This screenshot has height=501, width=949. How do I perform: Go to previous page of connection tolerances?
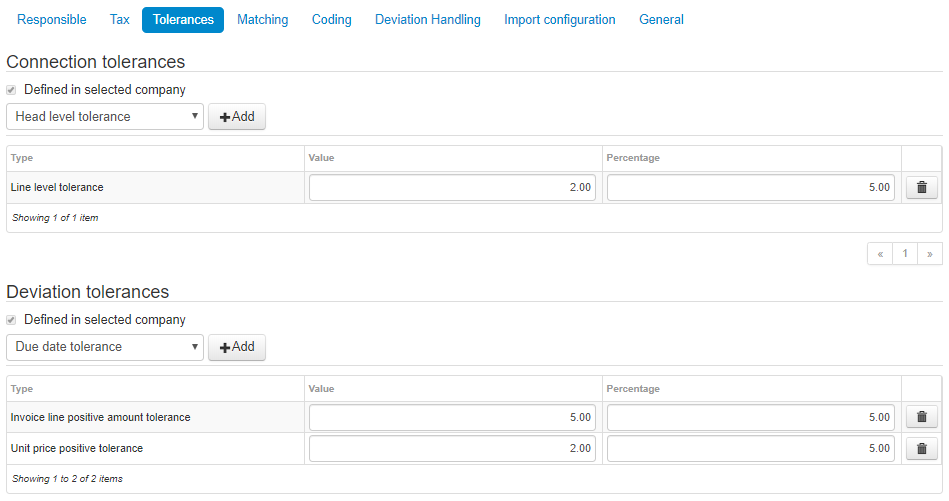[880, 254]
